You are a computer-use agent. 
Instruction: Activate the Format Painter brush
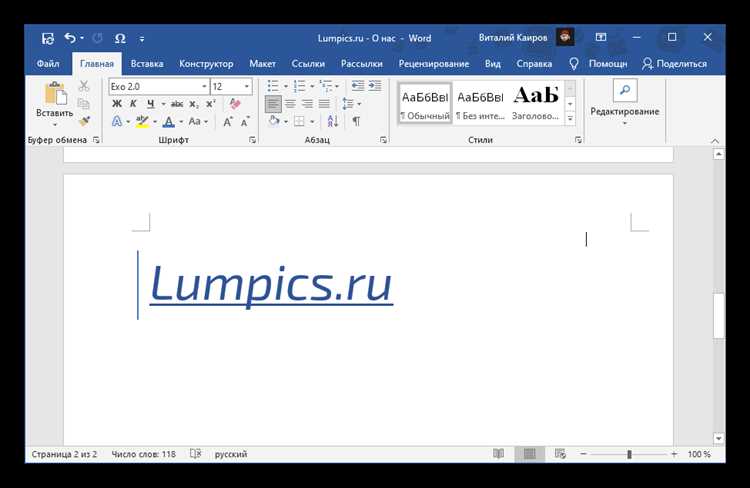(x=85, y=121)
